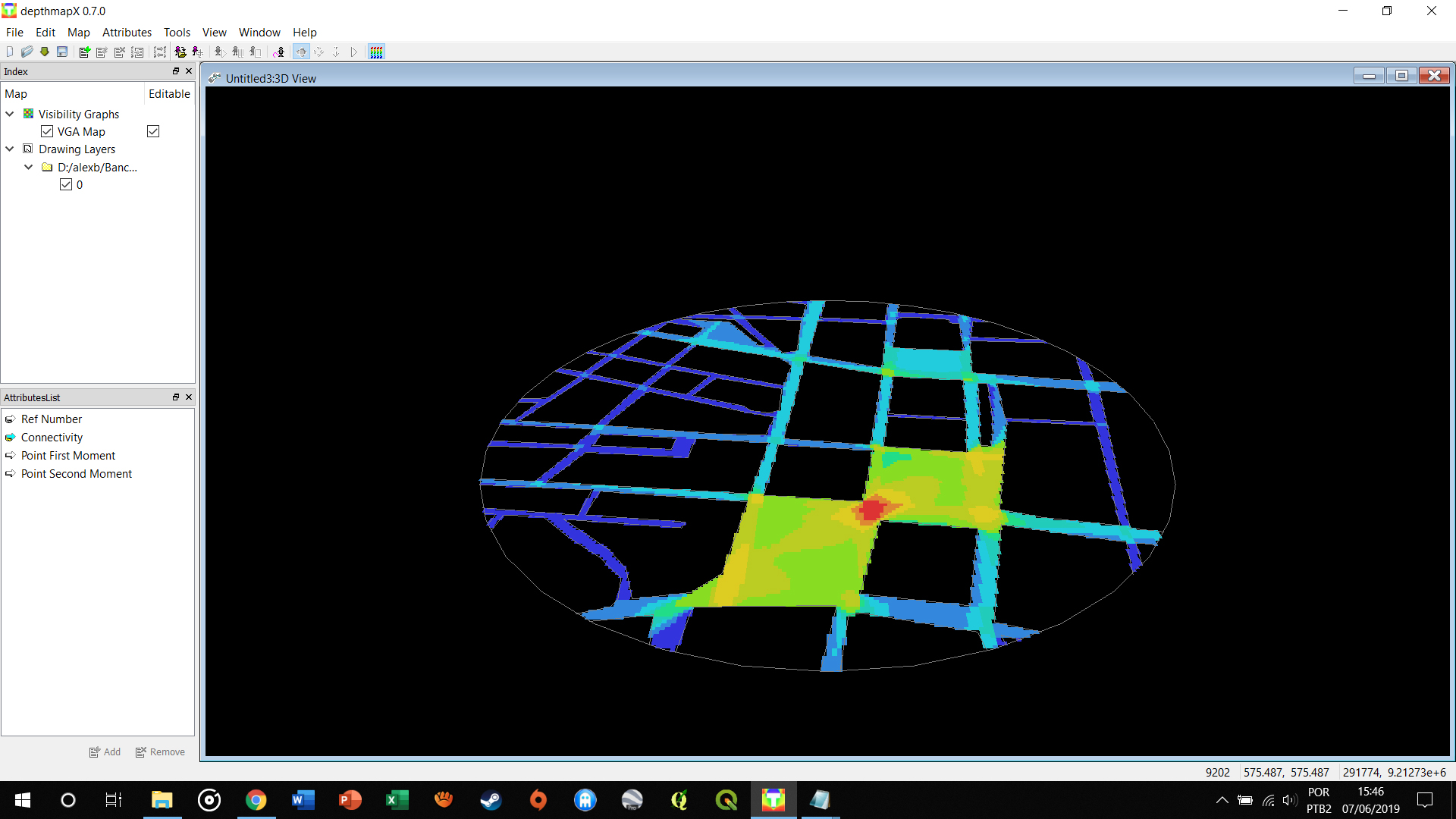
Task: Click the Open file folder toolbar icon
Action: tap(27, 52)
